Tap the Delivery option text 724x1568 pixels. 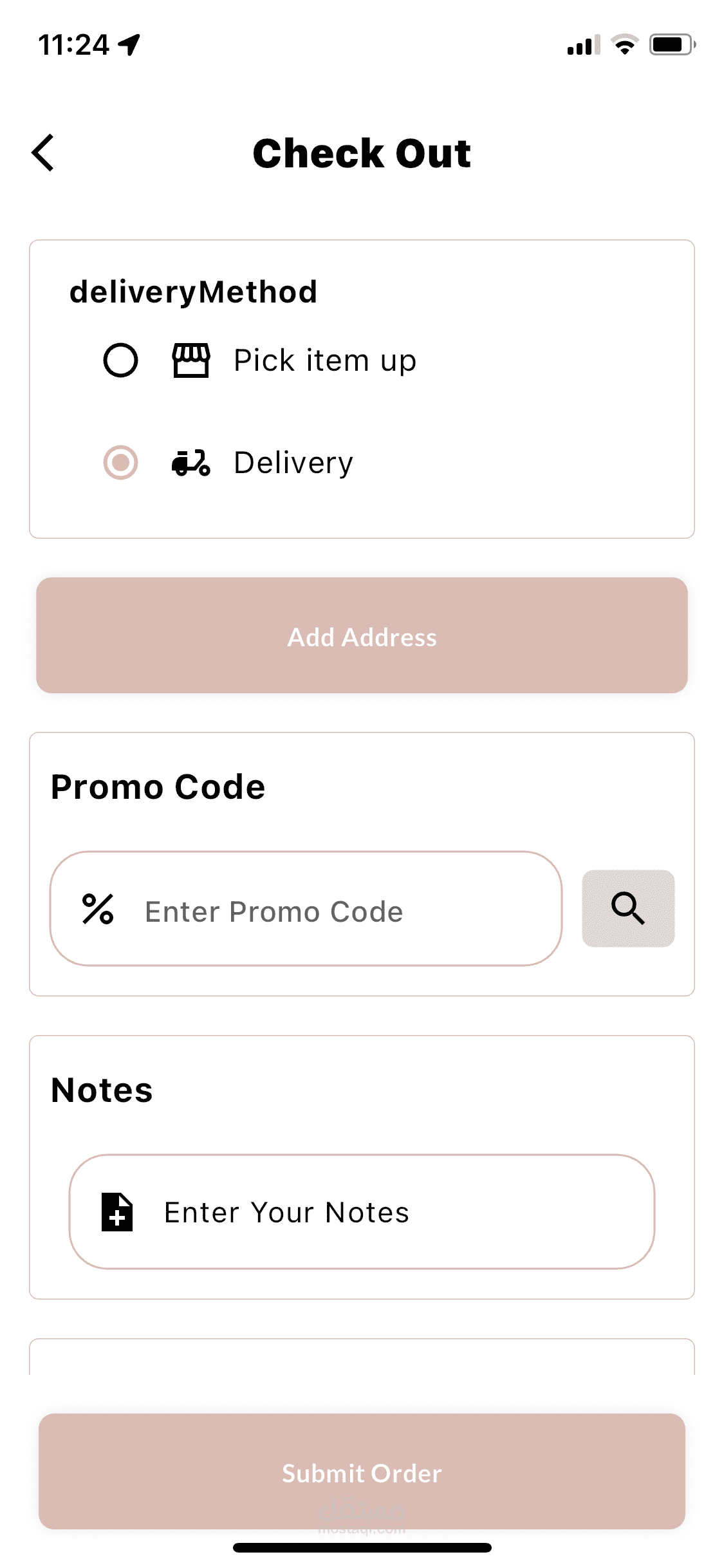coord(293,463)
